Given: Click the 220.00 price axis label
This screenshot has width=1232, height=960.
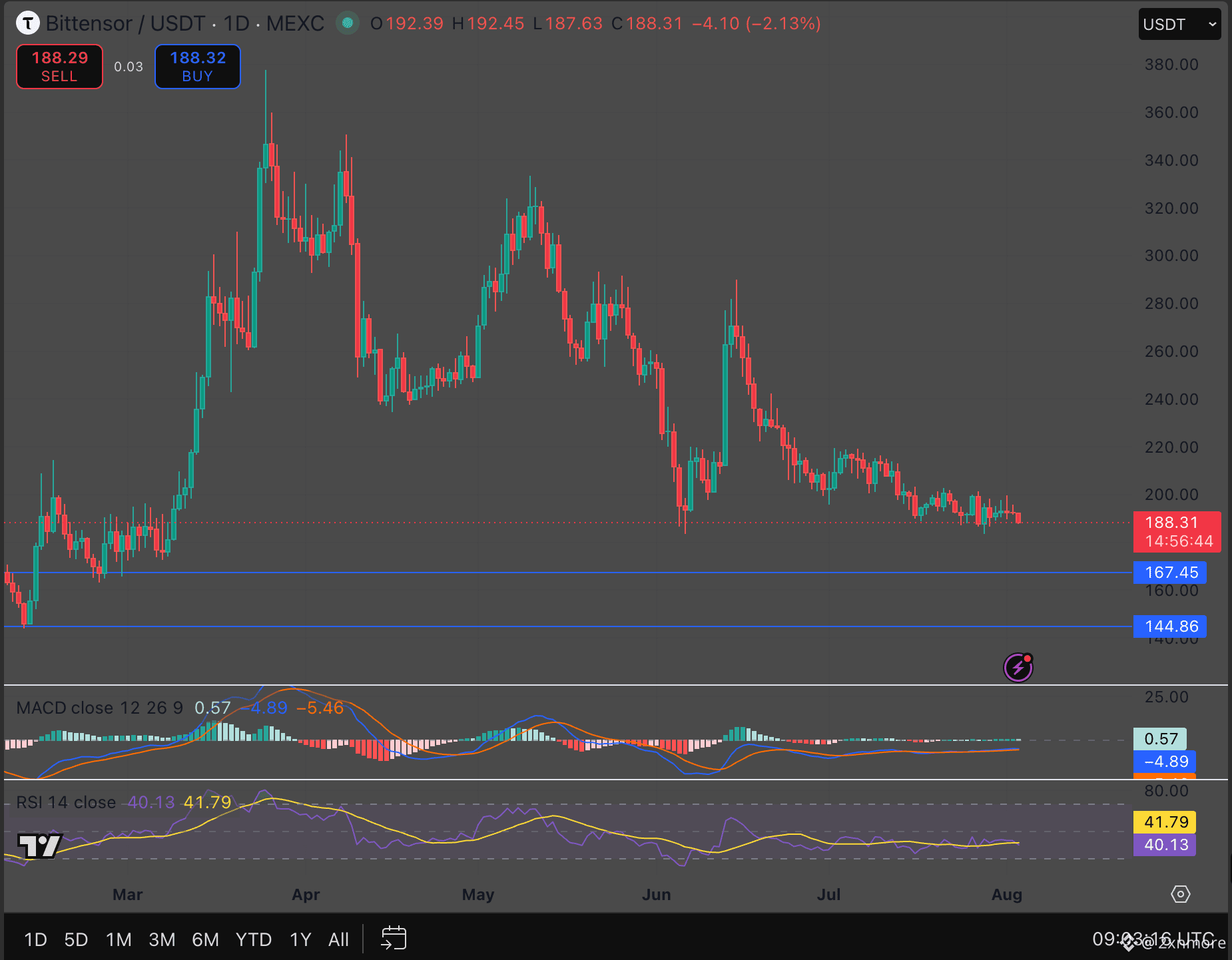Looking at the screenshot, I should click(x=1171, y=447).
